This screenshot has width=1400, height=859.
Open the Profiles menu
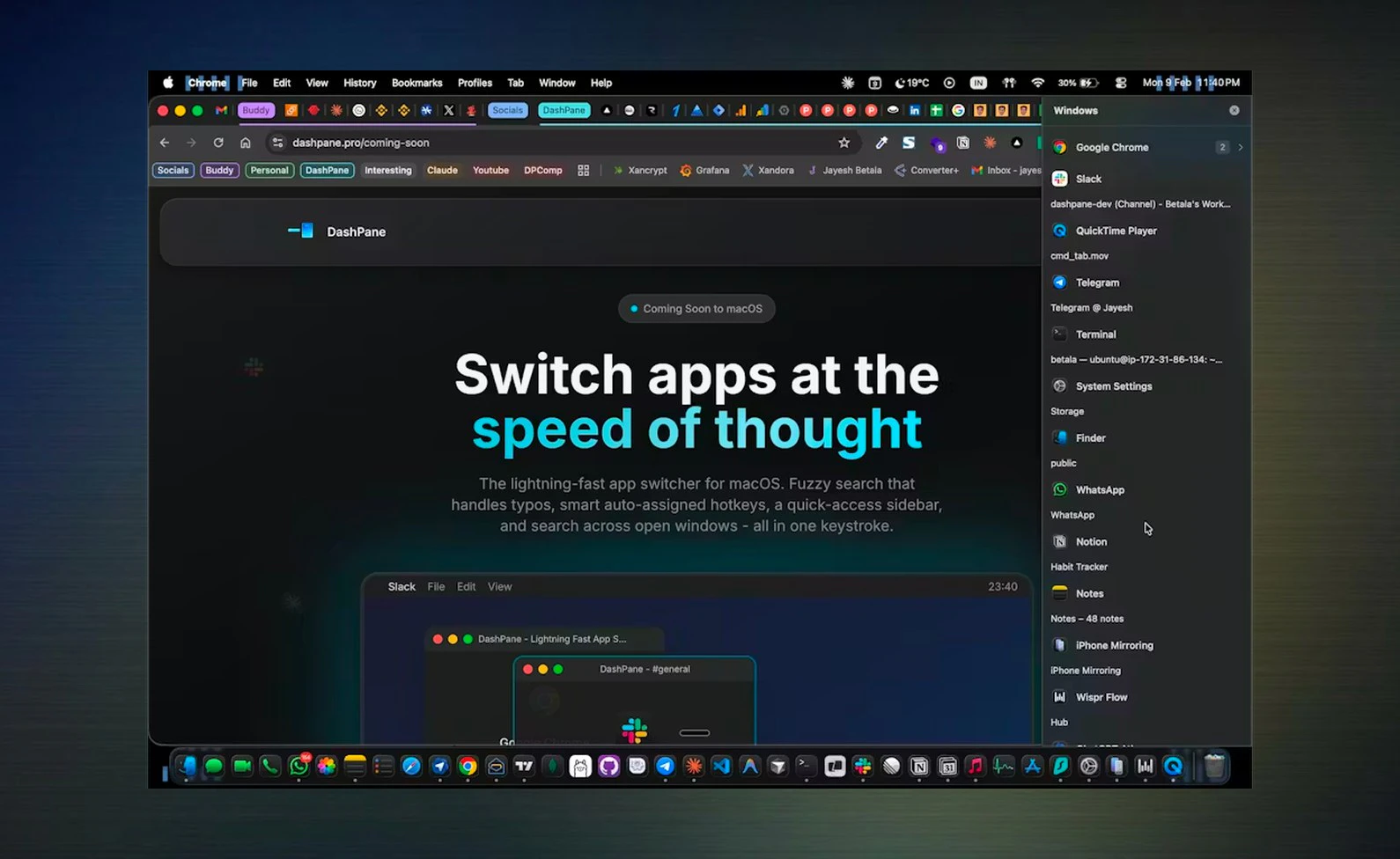(x=475, y=83)
